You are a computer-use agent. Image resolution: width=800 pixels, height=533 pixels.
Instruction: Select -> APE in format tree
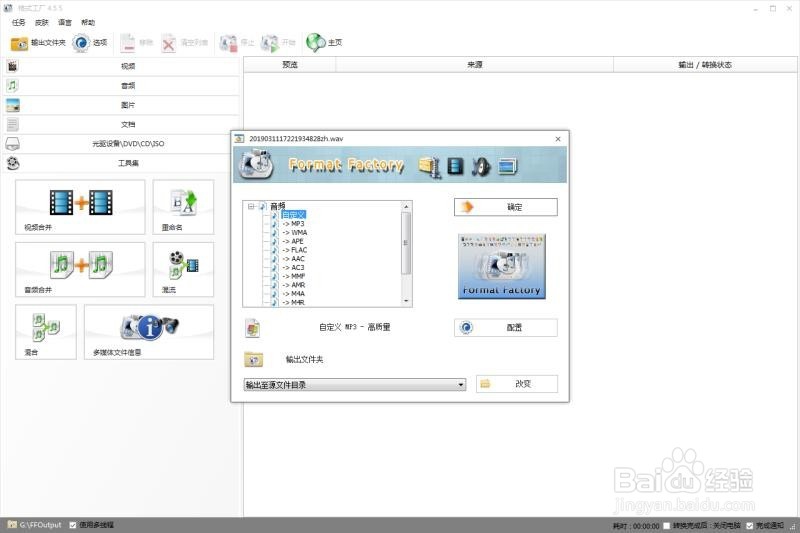coord(293,241)
